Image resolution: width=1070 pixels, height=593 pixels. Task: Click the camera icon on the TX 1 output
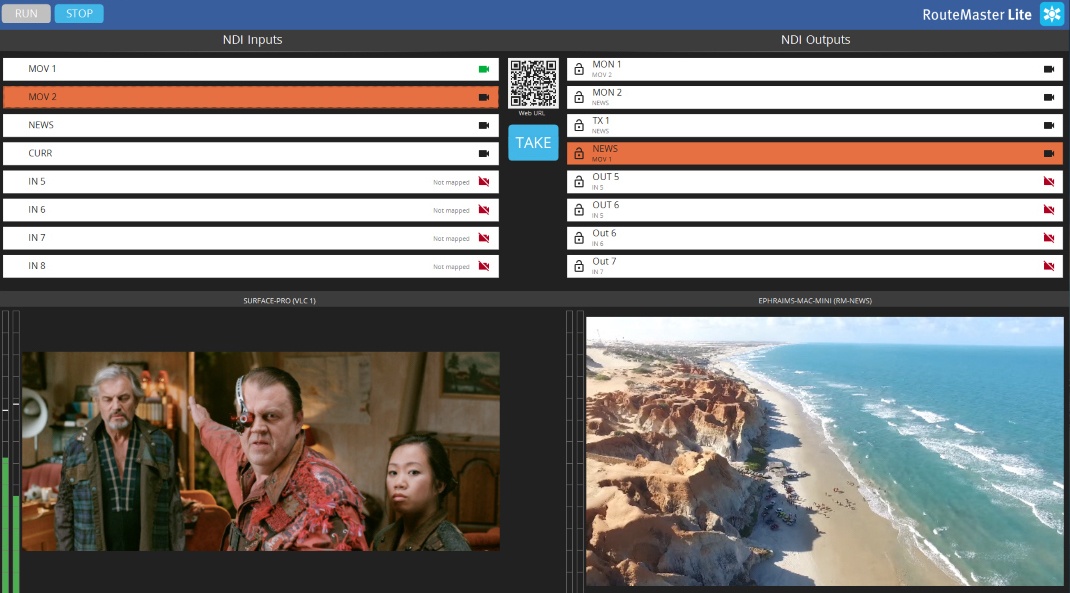pyautogui.click(x=1049, y=126)
